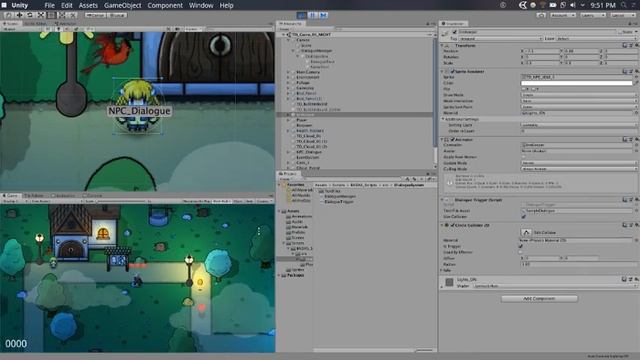Open the Dialogue Trigger script gear menu
Viewport: 640px width, 360px height.
(636, 200)
